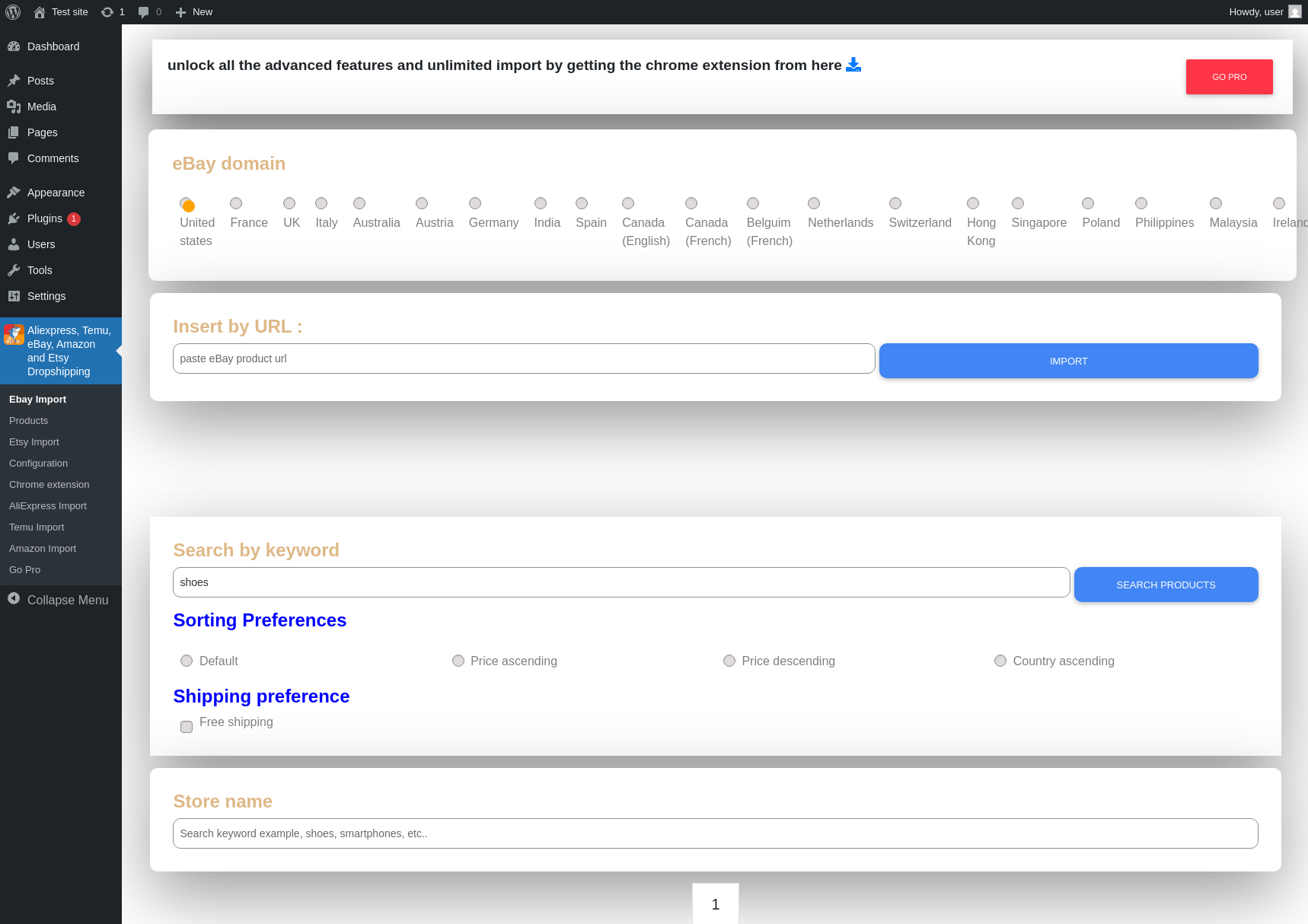This screenshot has height=924, width=1308.
Task: Select Hong Kong eBay domain
Action: tap(973, 203)
